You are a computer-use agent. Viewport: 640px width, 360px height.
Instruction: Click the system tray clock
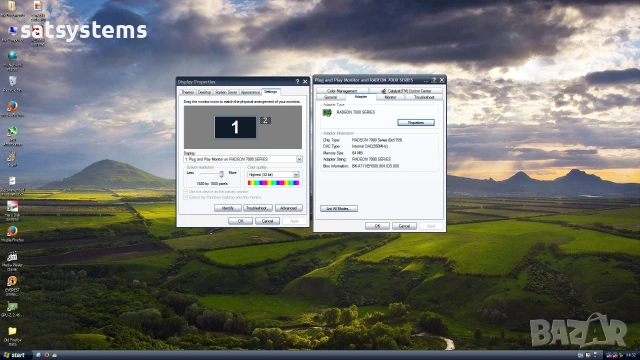(631, 355)
